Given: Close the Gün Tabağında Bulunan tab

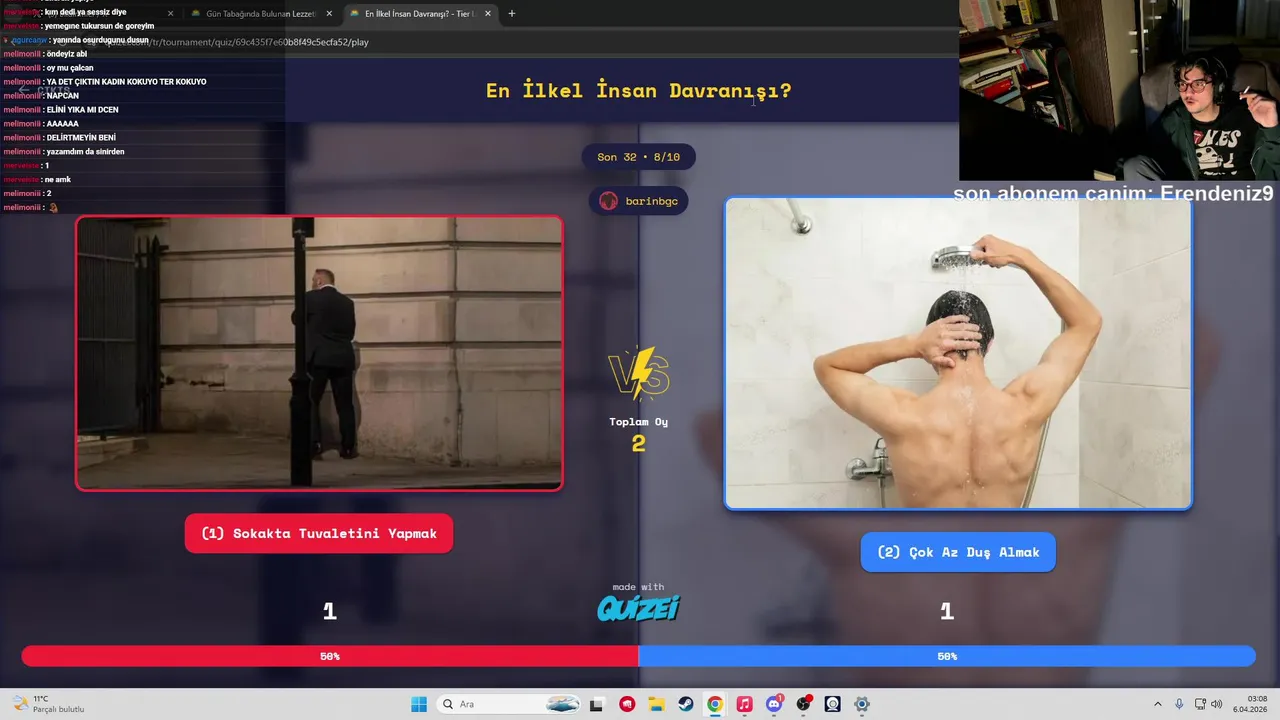Looking at the screenshot, I should coord(329,14).
